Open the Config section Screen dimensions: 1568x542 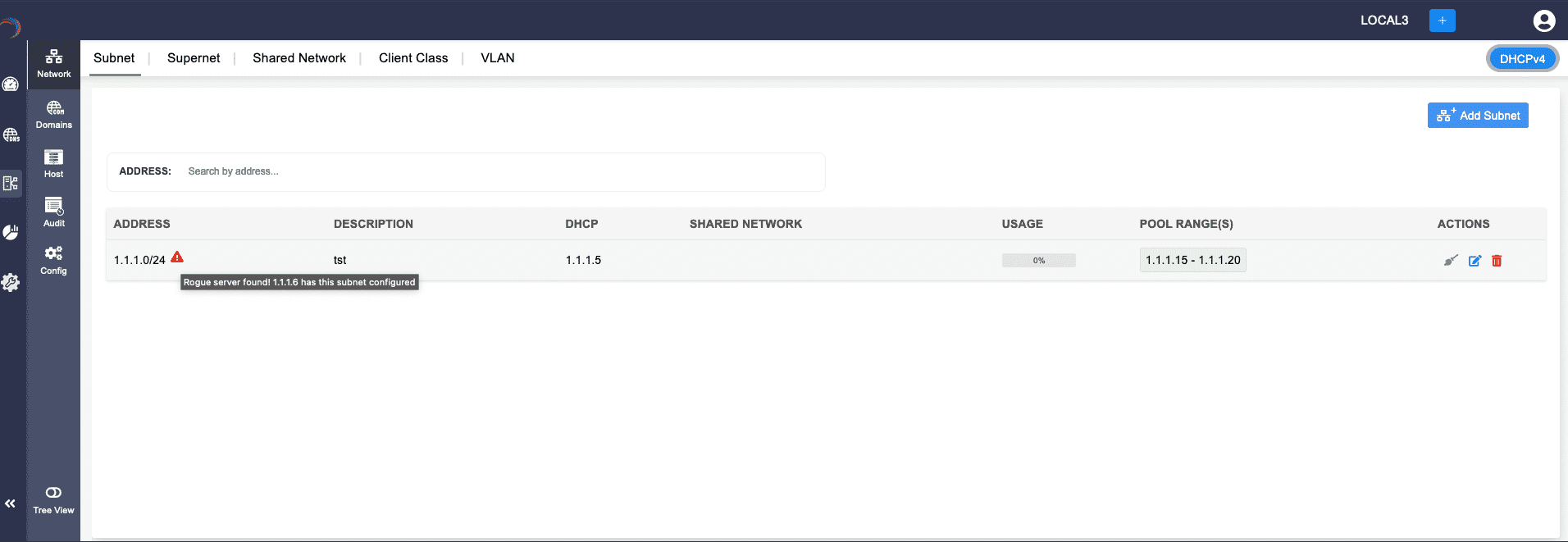[54, 260]
